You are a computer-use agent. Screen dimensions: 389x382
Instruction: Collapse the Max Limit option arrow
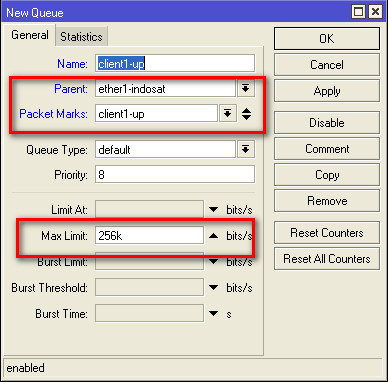coord(213,236)
